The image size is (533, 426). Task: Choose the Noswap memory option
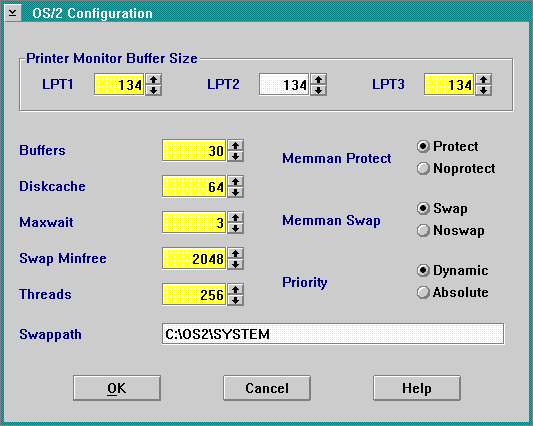click(x=450, y=231)
